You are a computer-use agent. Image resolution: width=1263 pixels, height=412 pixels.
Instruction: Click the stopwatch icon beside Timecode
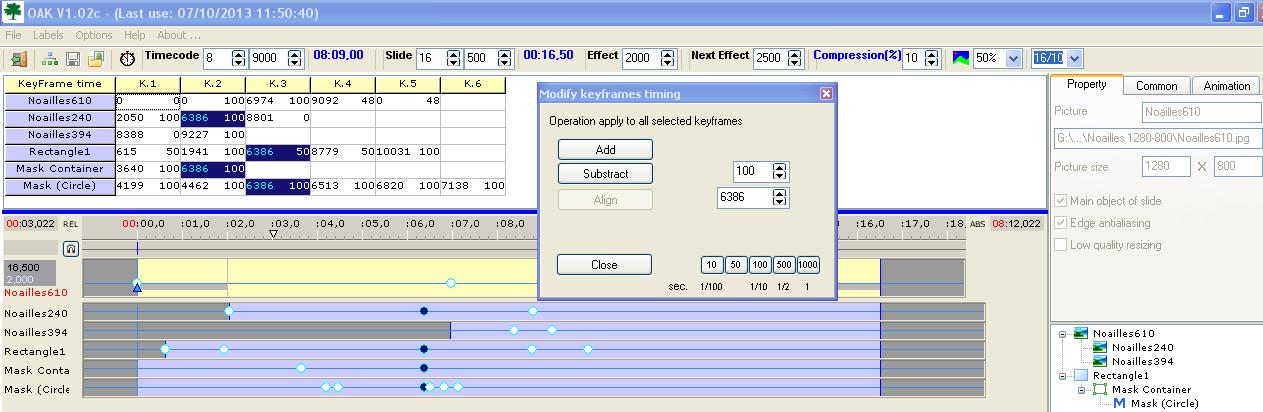coord(127,59)
